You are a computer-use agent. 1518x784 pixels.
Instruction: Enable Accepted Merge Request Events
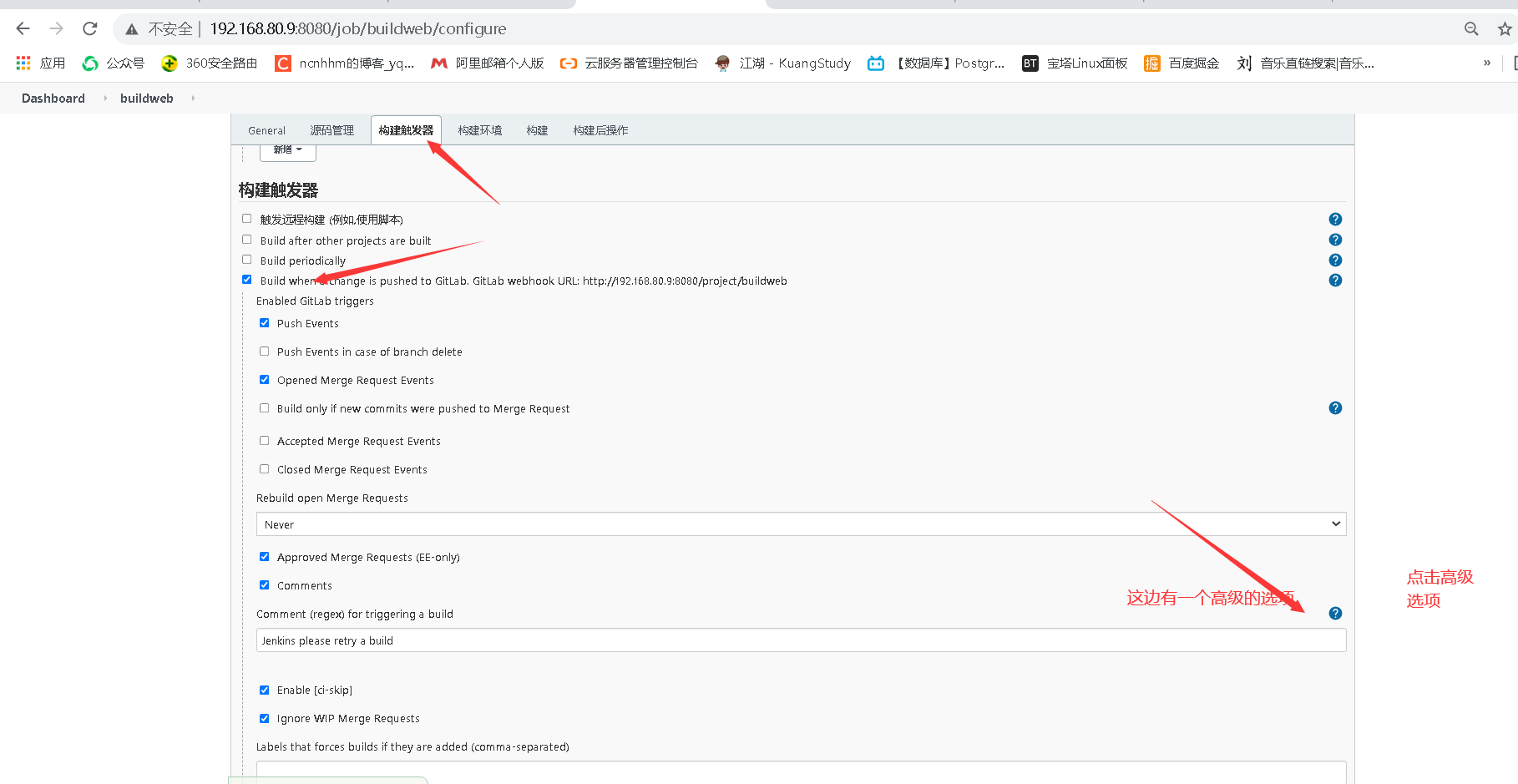point(264,440)
